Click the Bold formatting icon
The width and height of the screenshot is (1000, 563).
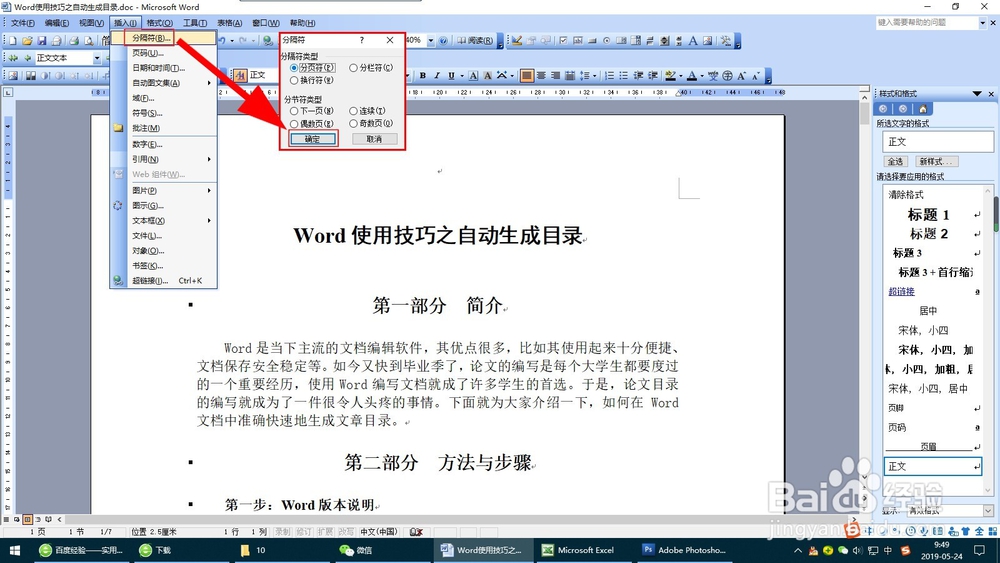tap(422, 75)
